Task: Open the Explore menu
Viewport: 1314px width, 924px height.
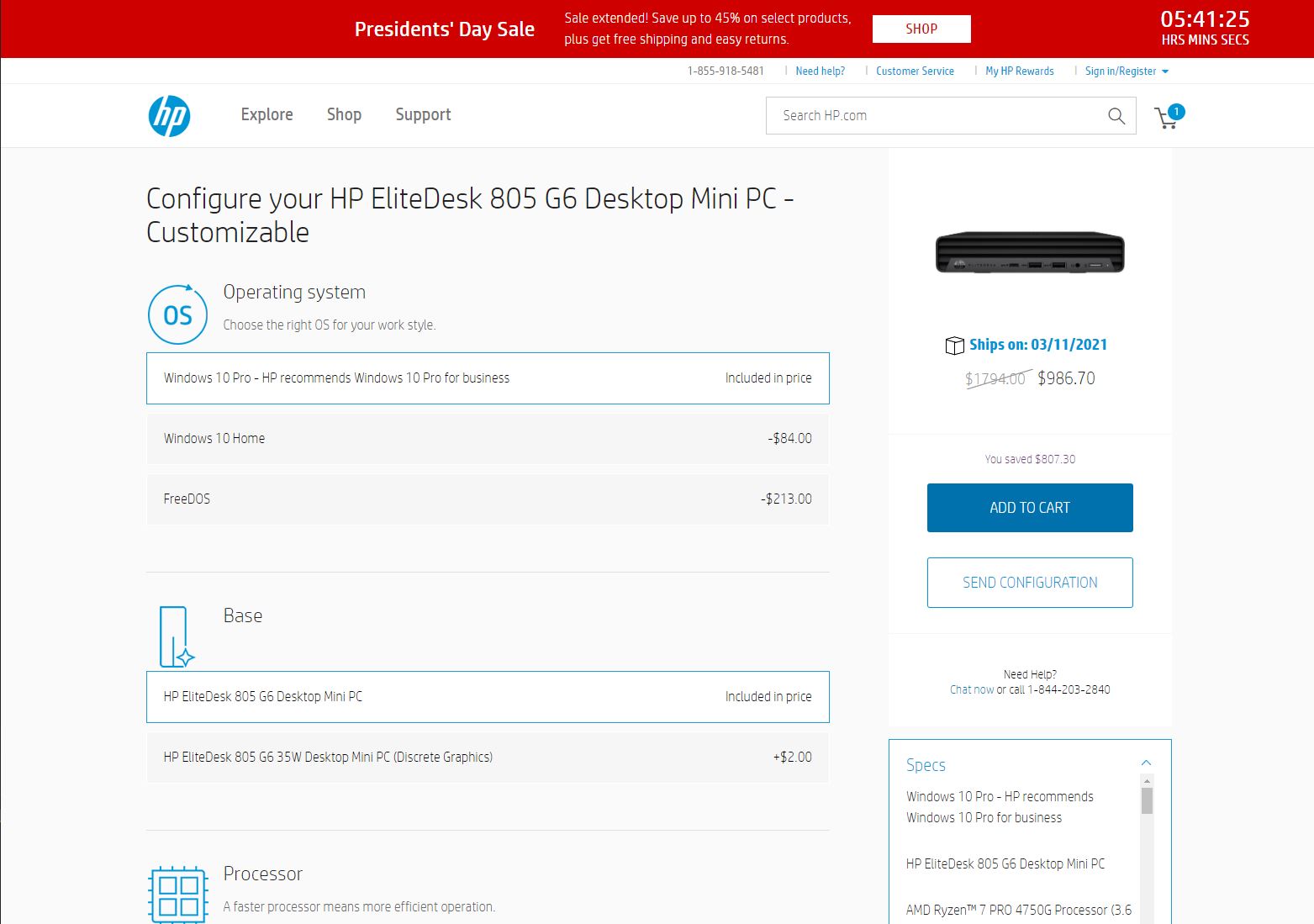Action: 266,115
